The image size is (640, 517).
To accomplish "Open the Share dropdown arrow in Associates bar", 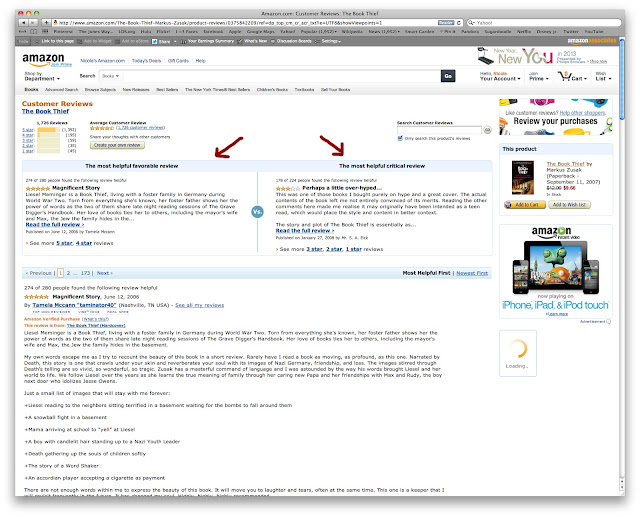I will (x=175, y=41).
